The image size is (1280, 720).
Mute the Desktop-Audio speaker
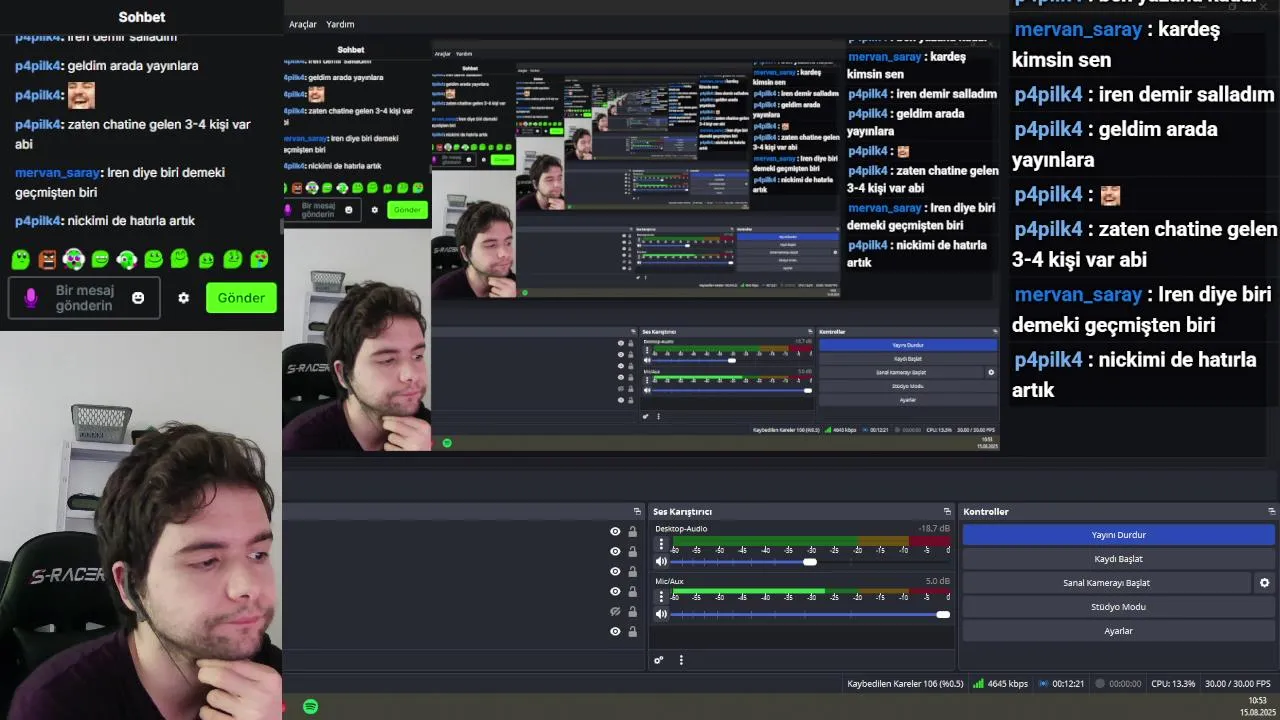point(661,562)
